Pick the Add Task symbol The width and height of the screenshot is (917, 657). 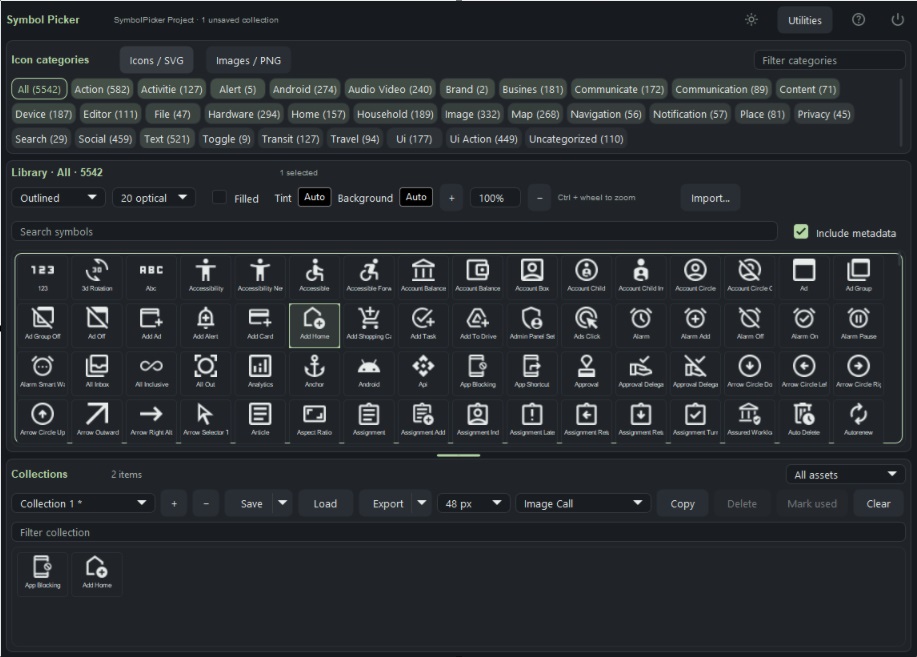click(x=423, y=324)
